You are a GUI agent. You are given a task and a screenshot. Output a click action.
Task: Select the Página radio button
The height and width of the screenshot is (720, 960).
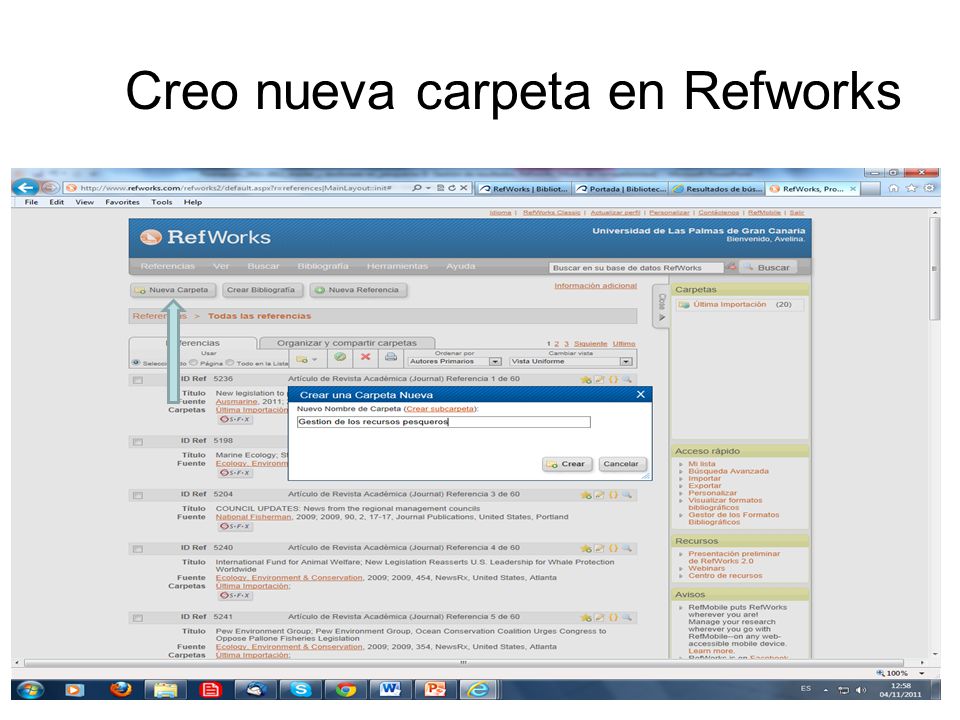[x=193, y=362]
